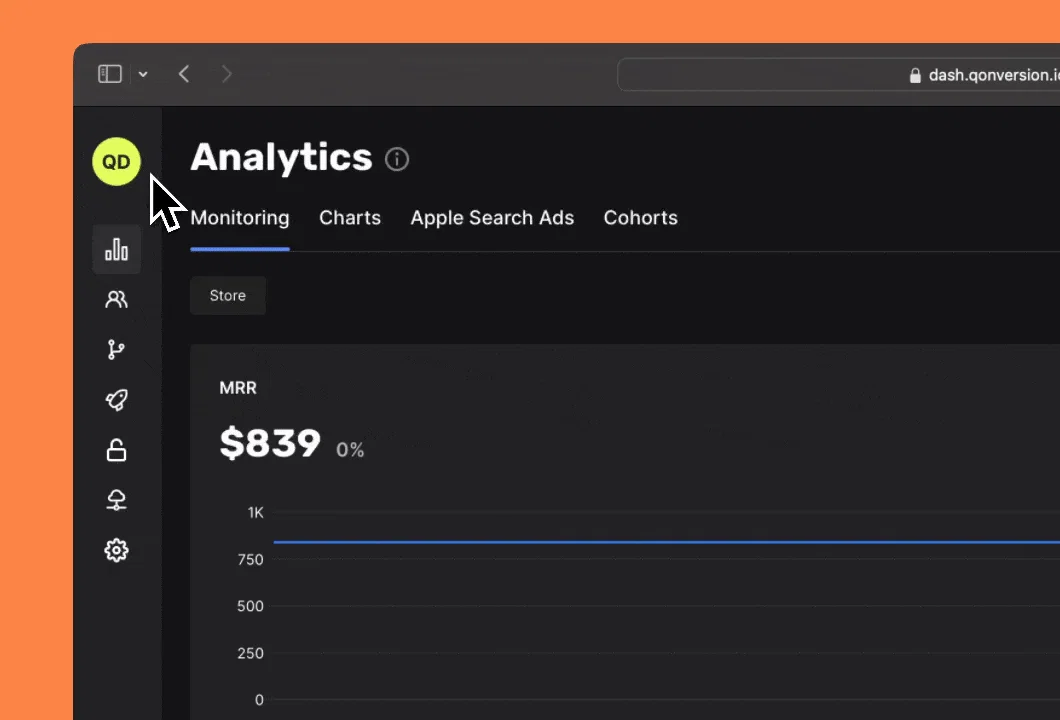The image size is (1060, 720).
Task: Go back with the browser back arrow
Action: [184, 74]
